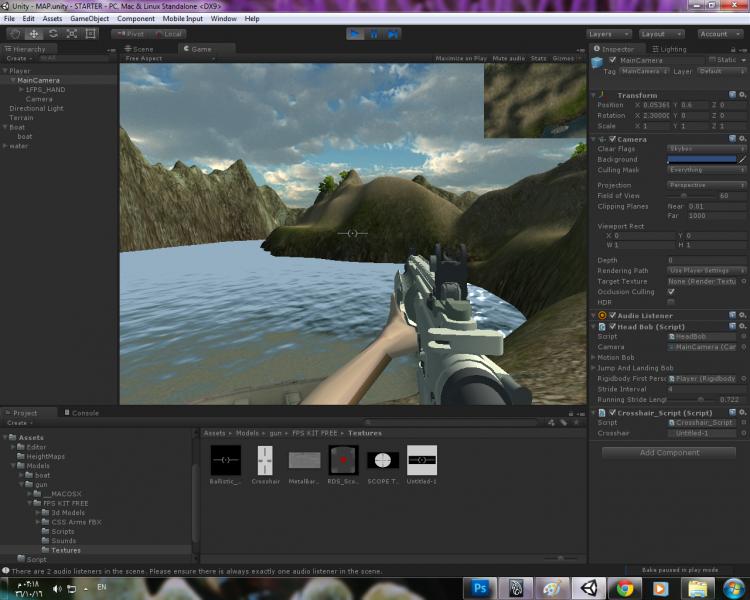Screen dimensions: 750x600
Task: Select the Scale tool in the toolbar
Action: point(71,34)
